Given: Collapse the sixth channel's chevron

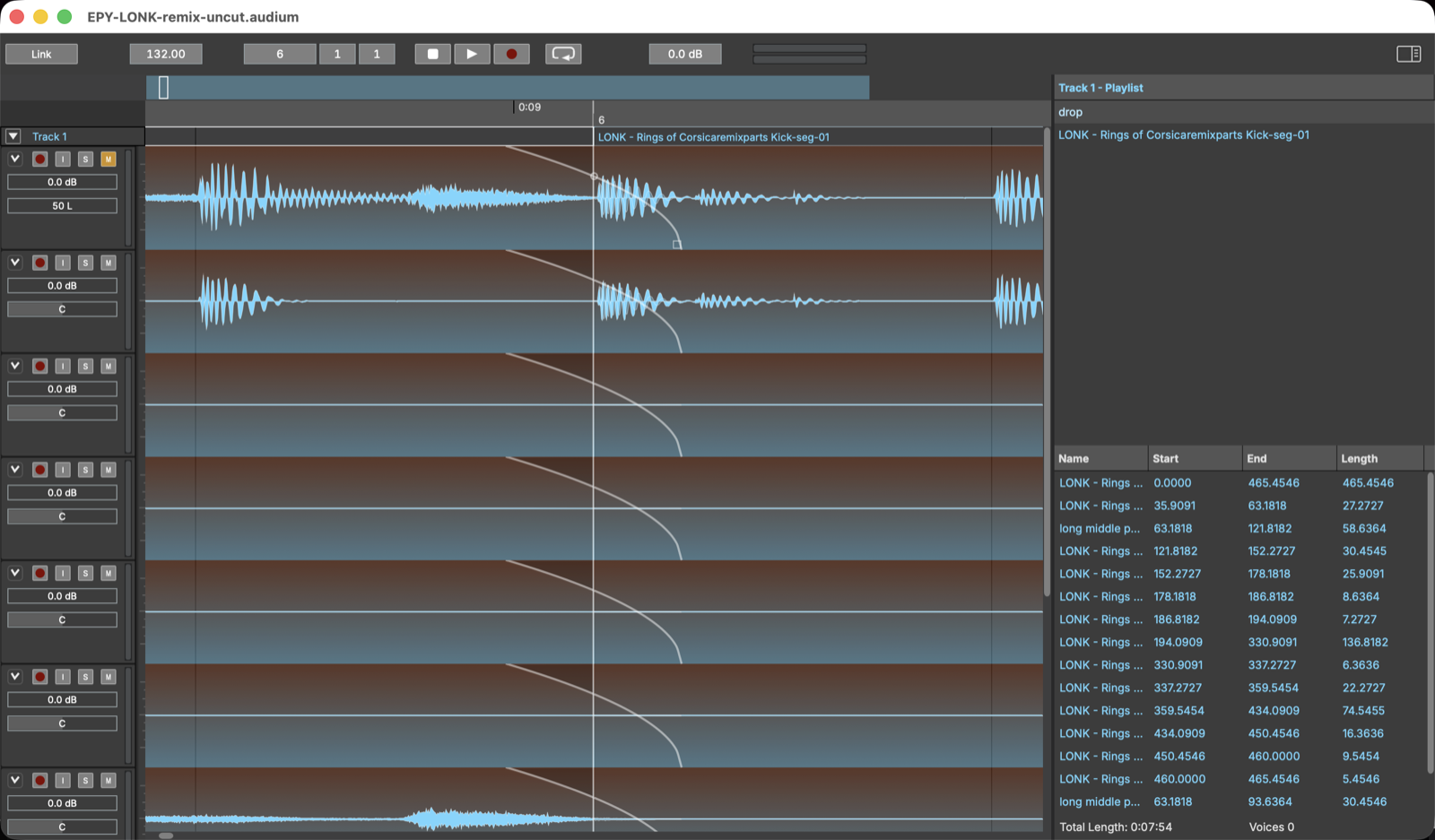Looking at the screenshot, I should pos(14,677).
